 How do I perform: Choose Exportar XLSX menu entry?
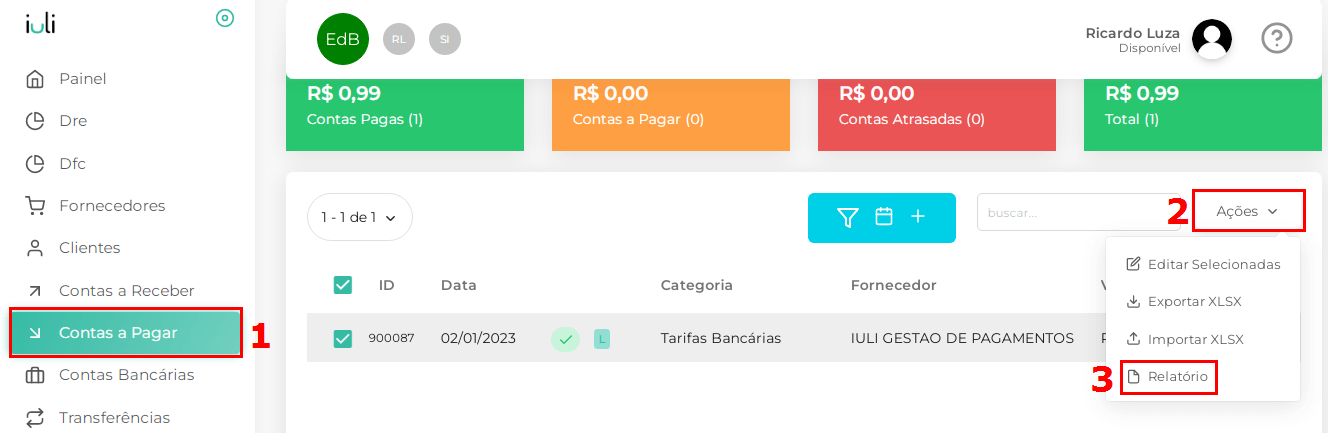(1184, 301)
